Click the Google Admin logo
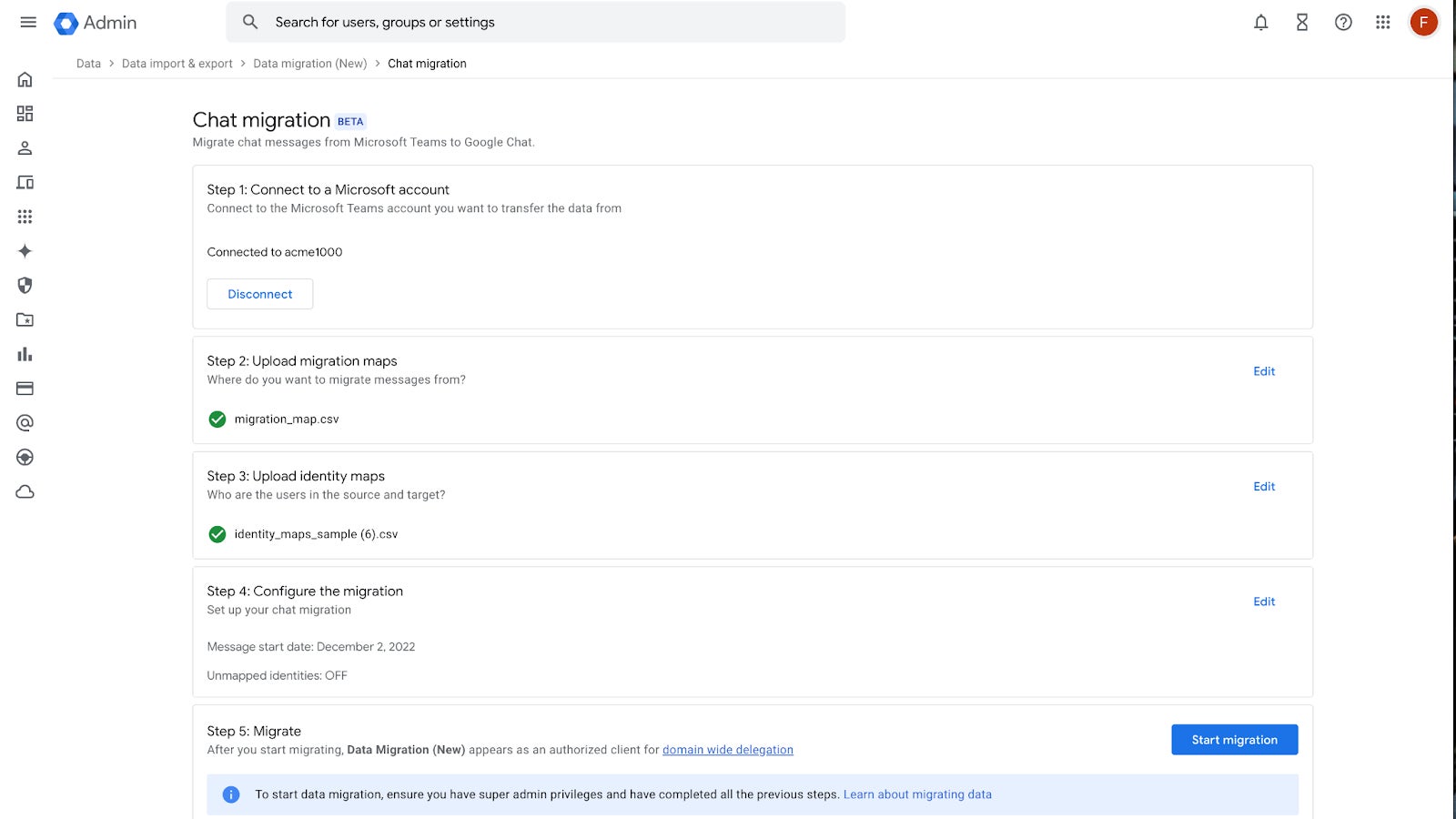 click(96, 23)
